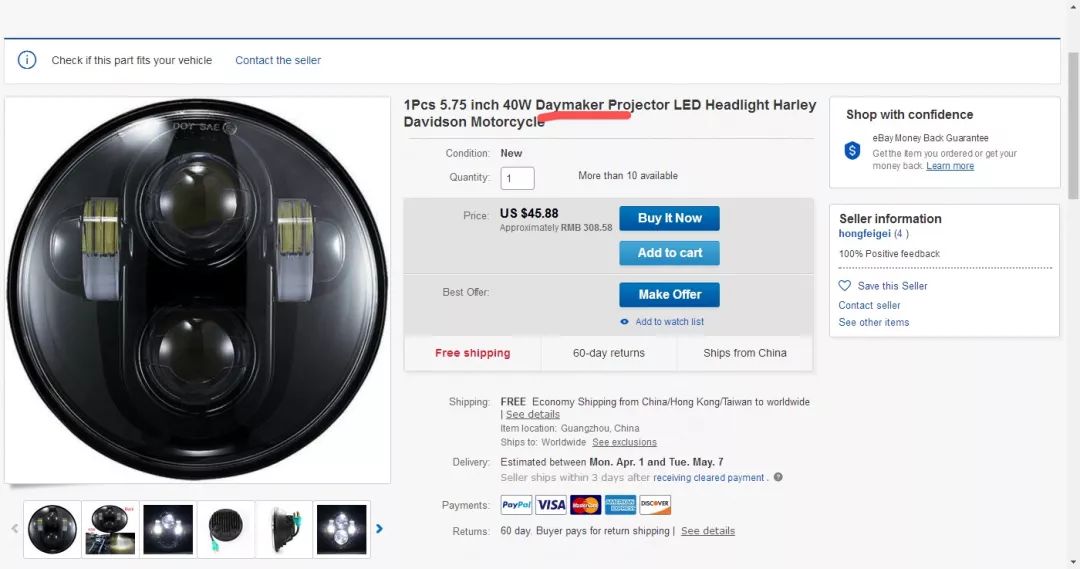Click the Discover card logo

[655, 505]
